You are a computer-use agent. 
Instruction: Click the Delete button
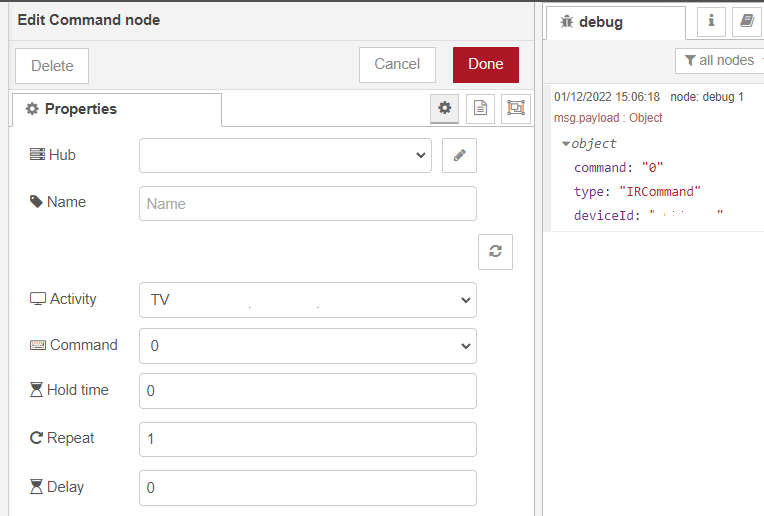(52, 66)
